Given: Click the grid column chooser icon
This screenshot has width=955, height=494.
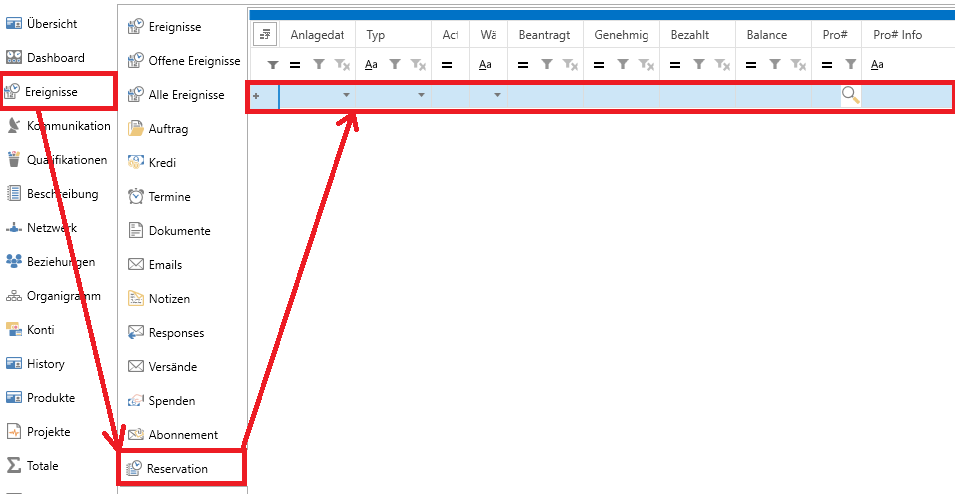Looking at the screenshot, I should [x=265, y=35].
